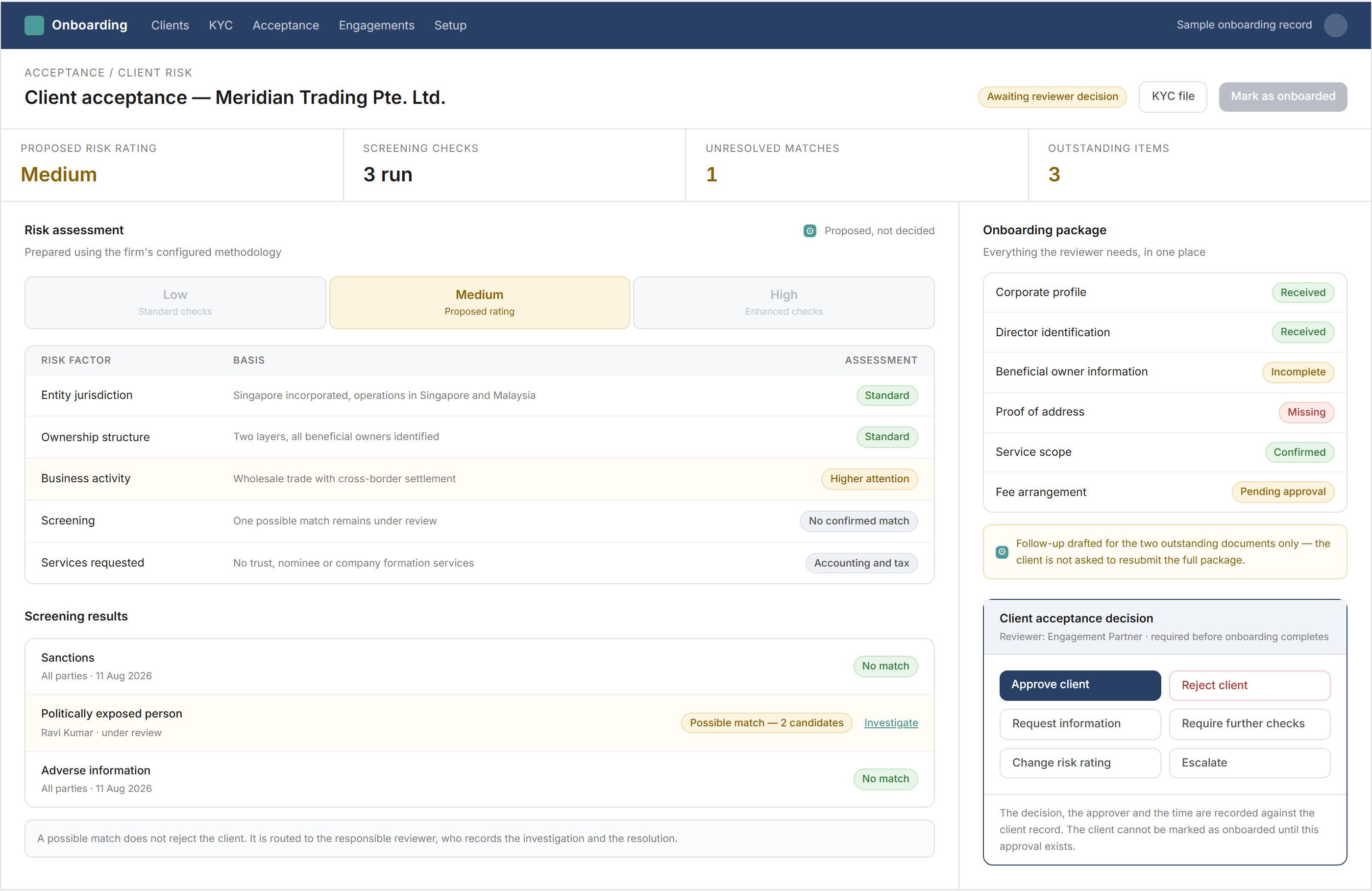The height and width of the screenshot is (891, 1372).
Task: Select the Medium proposed rating option
Action: click(x=479, y=303)
